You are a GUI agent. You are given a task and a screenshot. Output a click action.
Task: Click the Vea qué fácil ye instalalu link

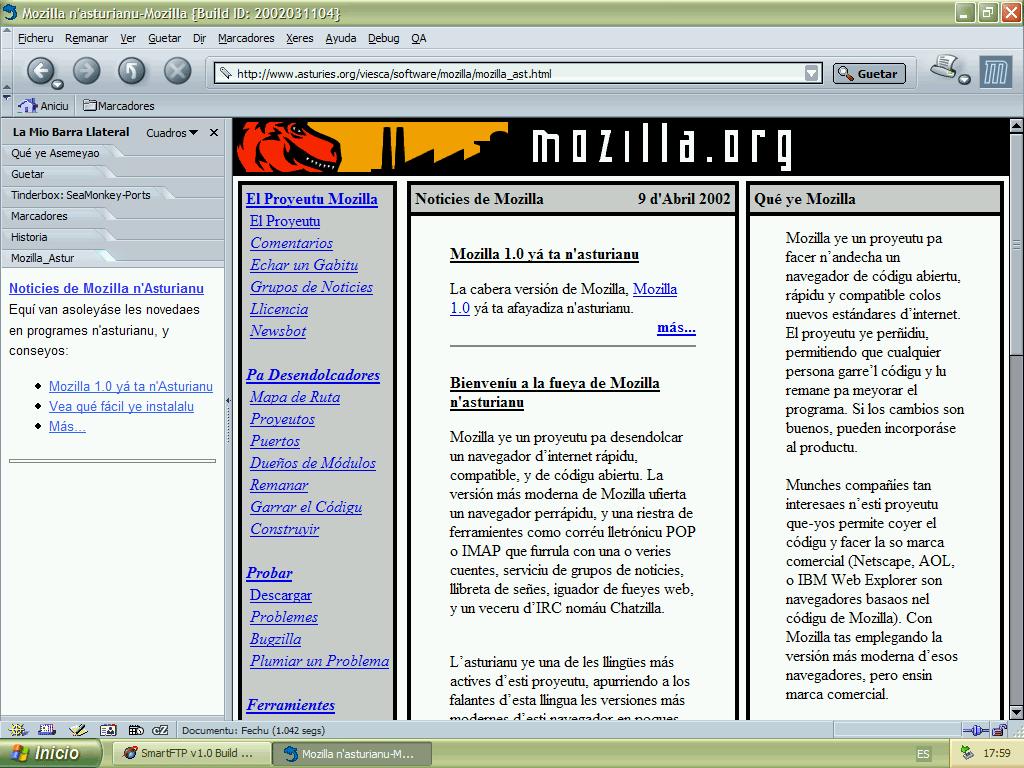click(x=121, y=406)
